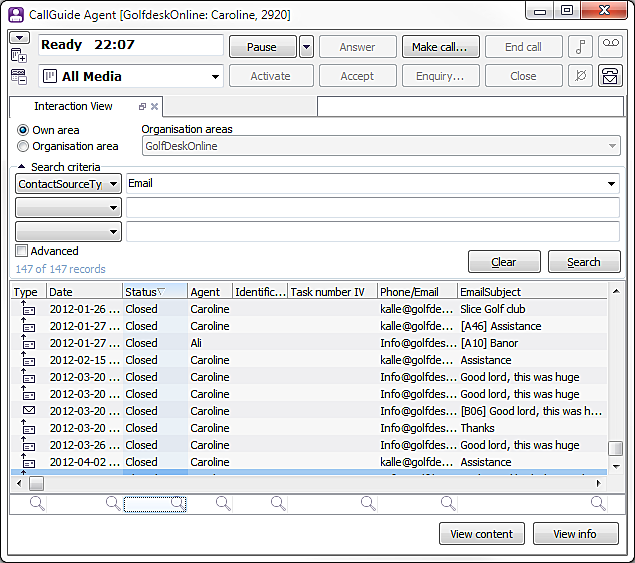Click the type icon of the [A10] Banor row
Viewport: 635px width, 563px height.
[28, 342]
